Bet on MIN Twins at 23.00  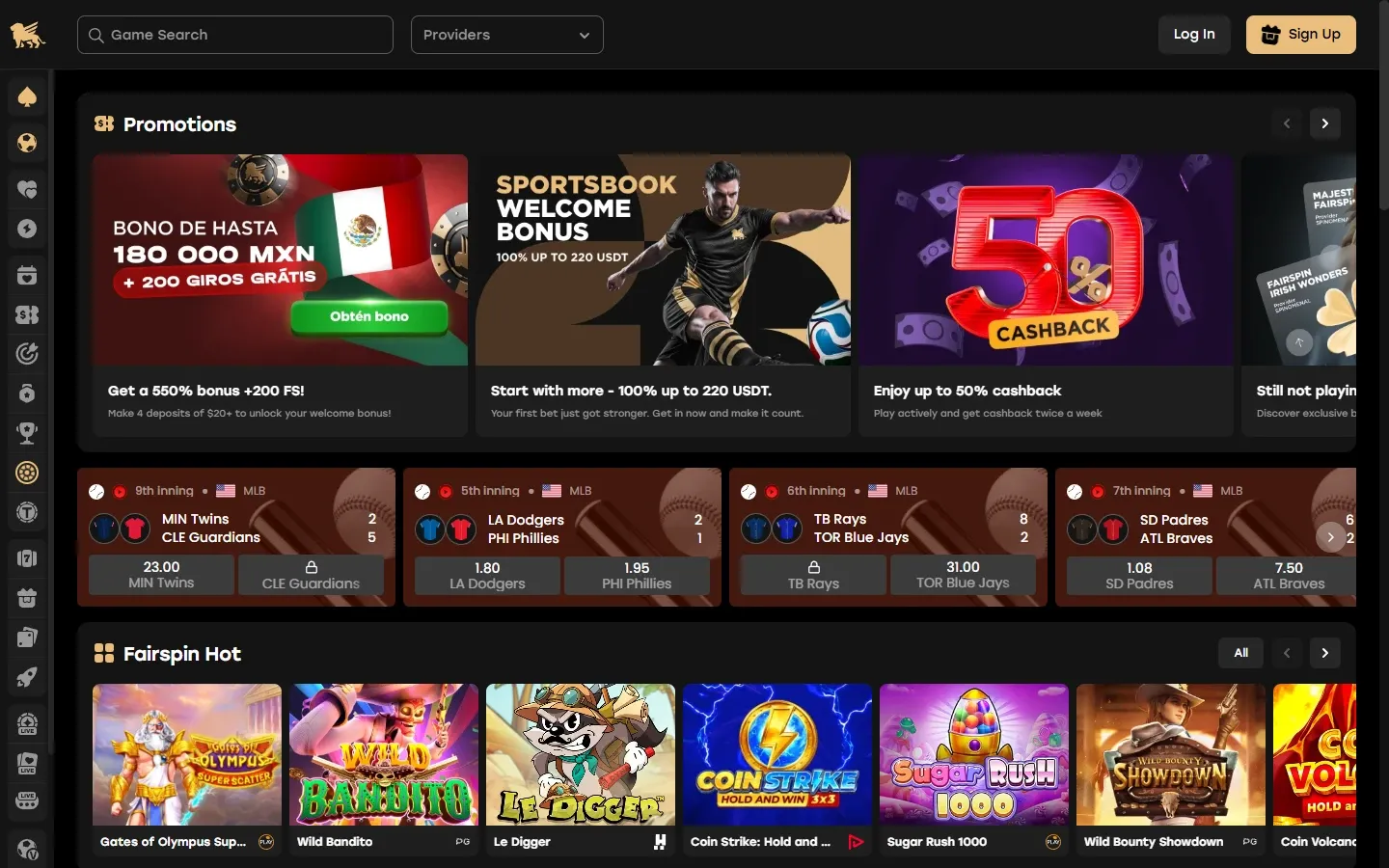pyautogui.click(x=161, y=575)
